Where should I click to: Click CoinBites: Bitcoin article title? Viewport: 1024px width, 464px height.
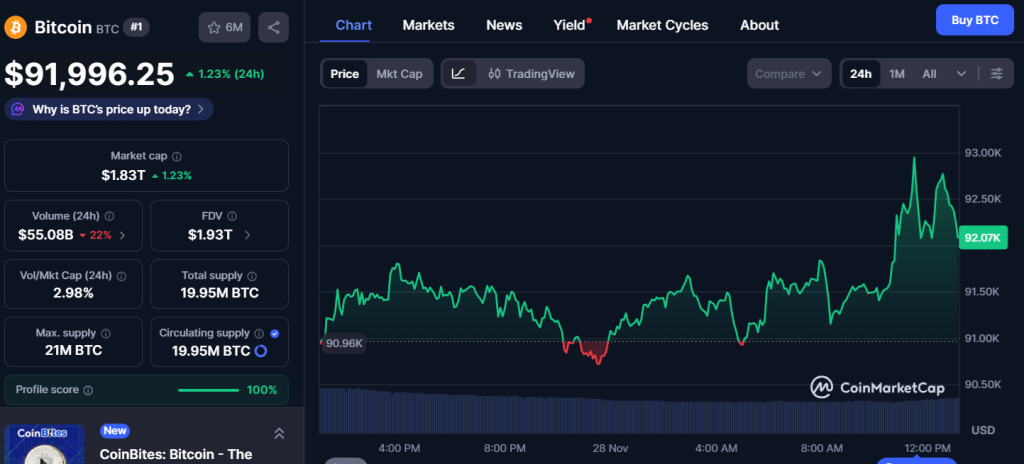tap(176, 454)
